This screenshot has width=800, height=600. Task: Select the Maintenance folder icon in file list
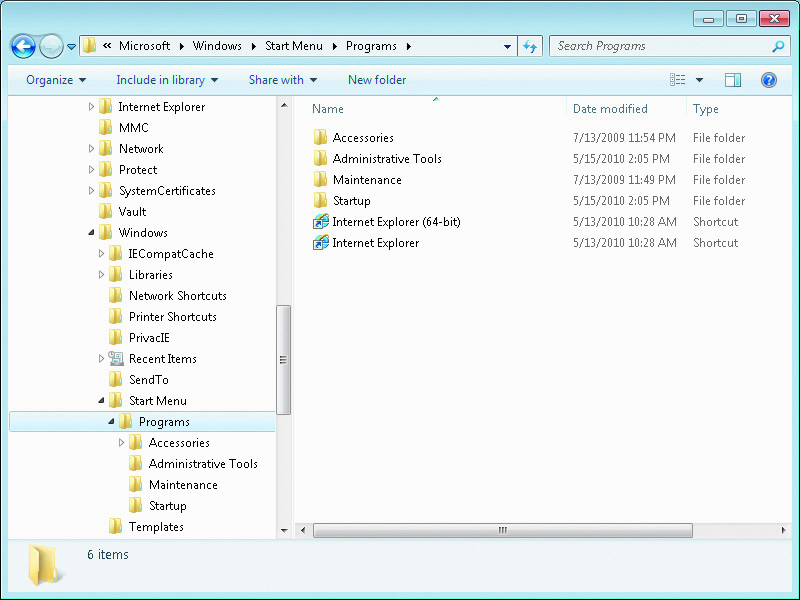320,180
